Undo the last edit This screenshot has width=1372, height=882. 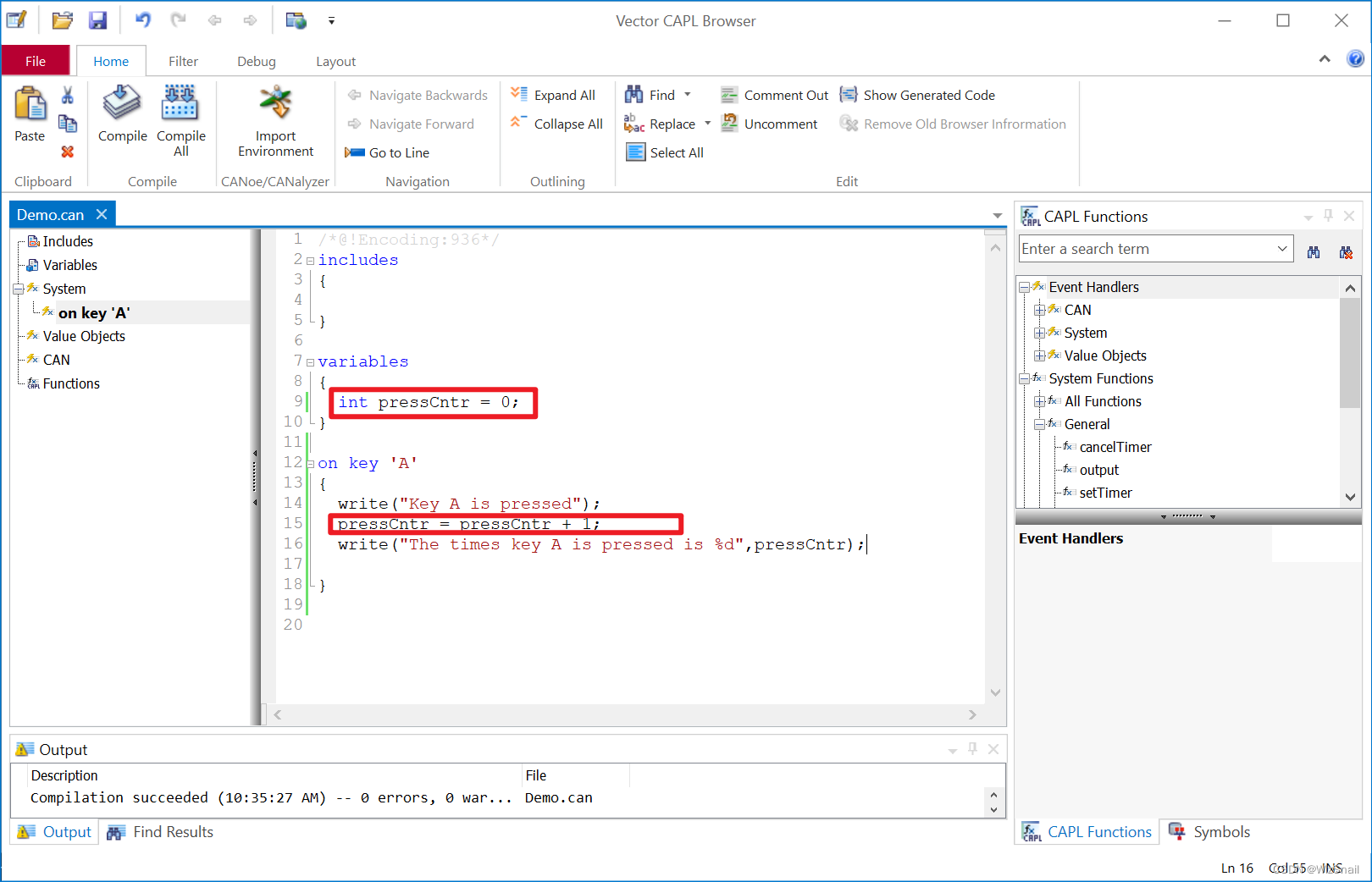point(142,20)
